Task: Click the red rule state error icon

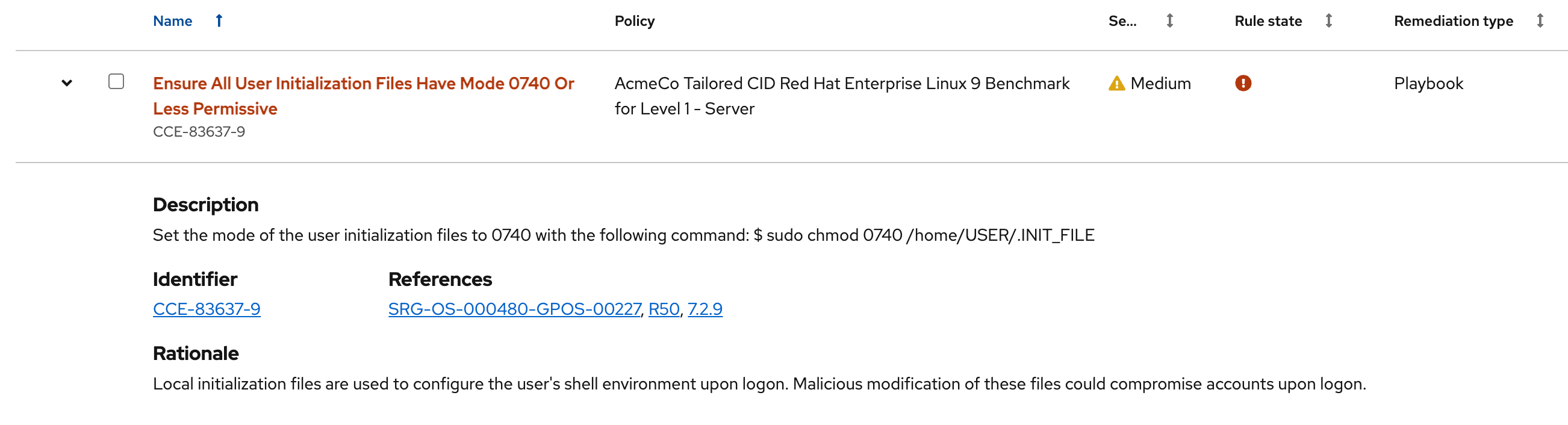Action: 1243,83
